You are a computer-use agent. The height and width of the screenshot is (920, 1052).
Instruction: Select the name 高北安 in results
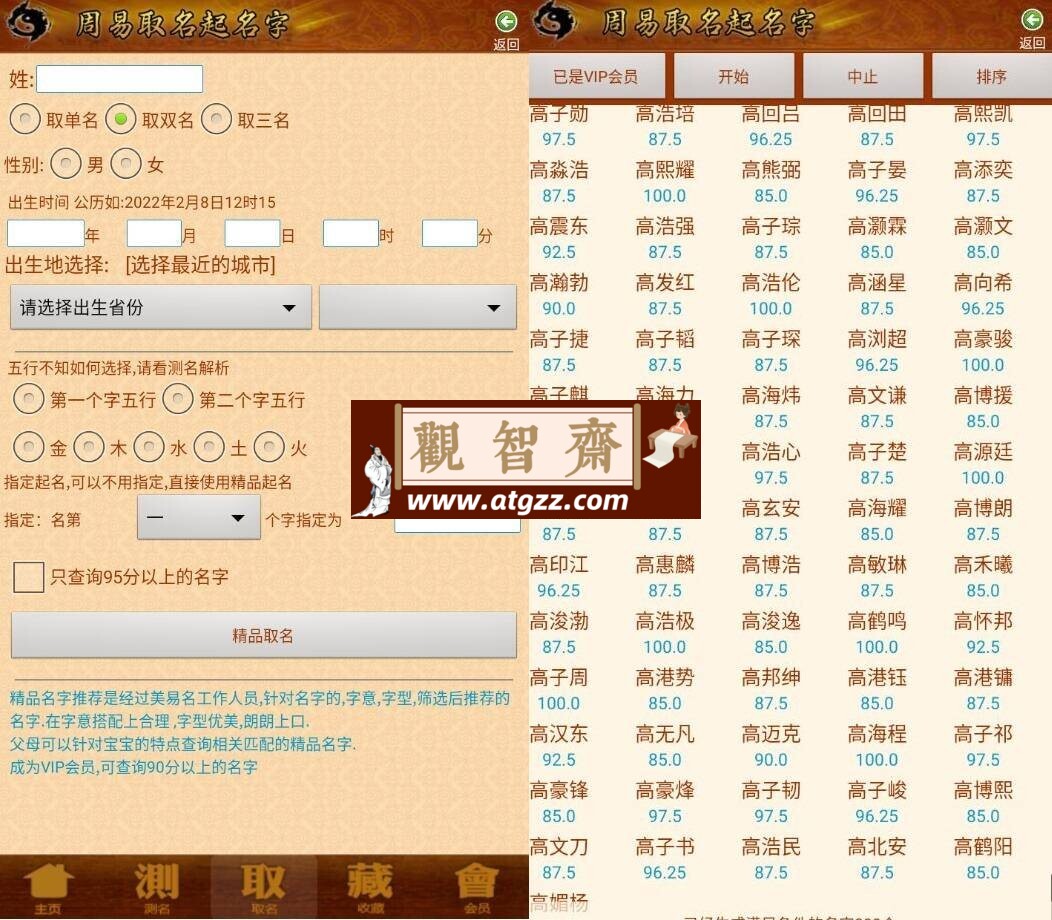[x=877, y=847]
